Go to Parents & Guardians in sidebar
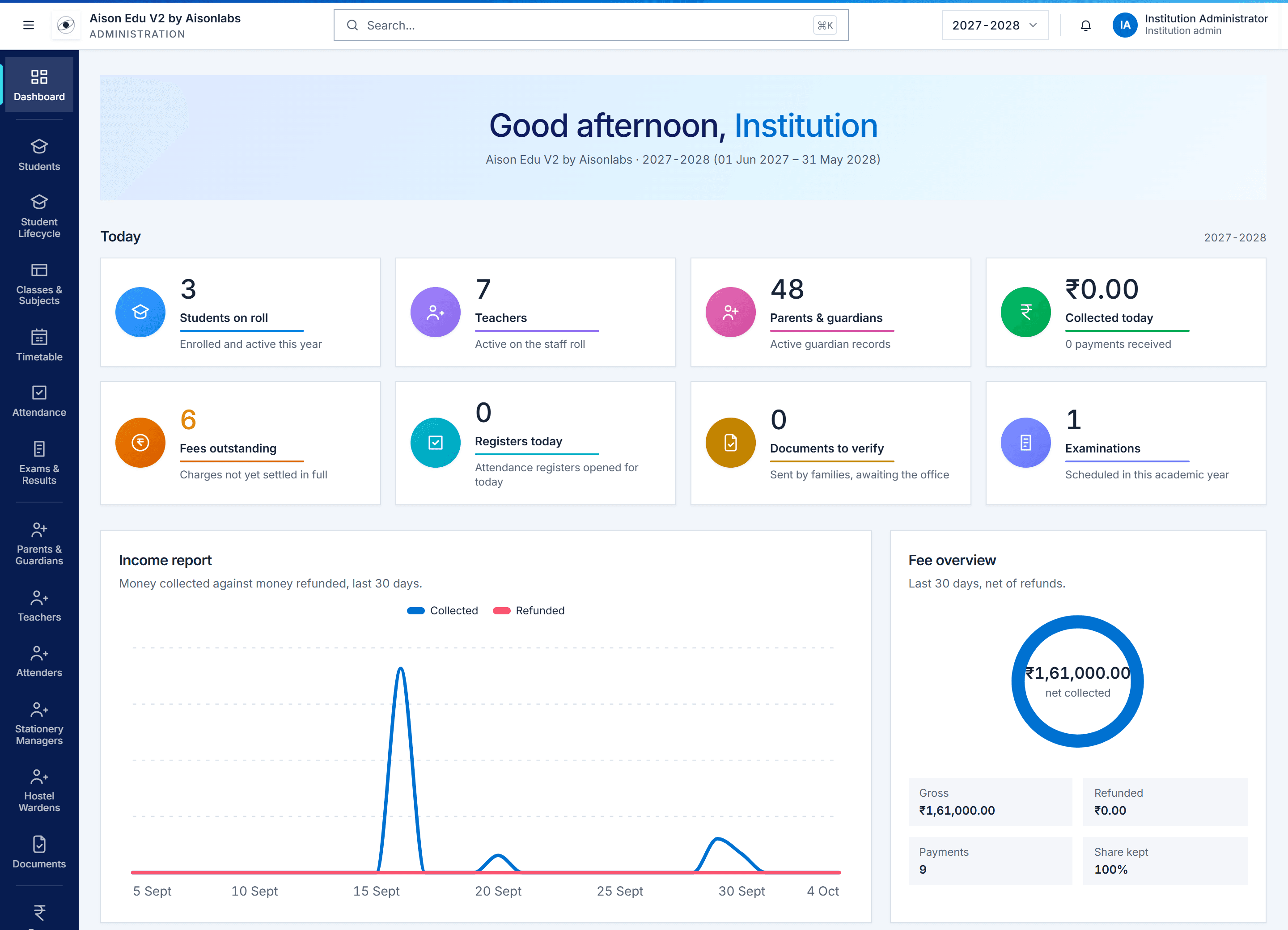The height and width of the screenshot is (930, 1288). (x=39, y=543)
